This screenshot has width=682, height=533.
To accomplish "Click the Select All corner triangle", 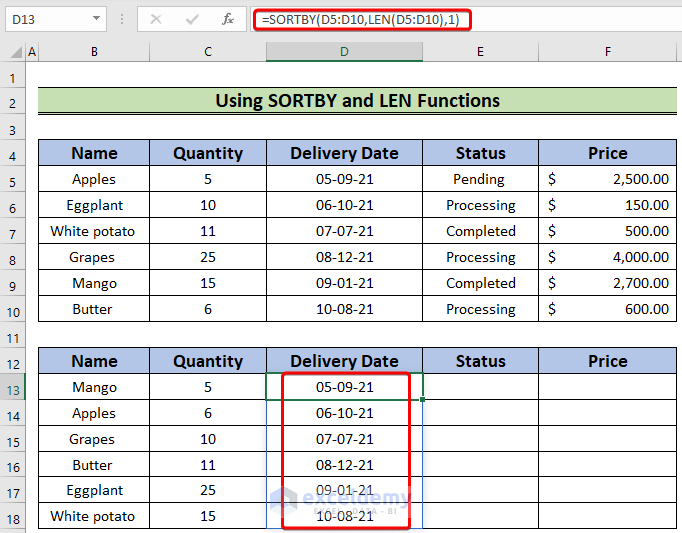I will point(16,53).
